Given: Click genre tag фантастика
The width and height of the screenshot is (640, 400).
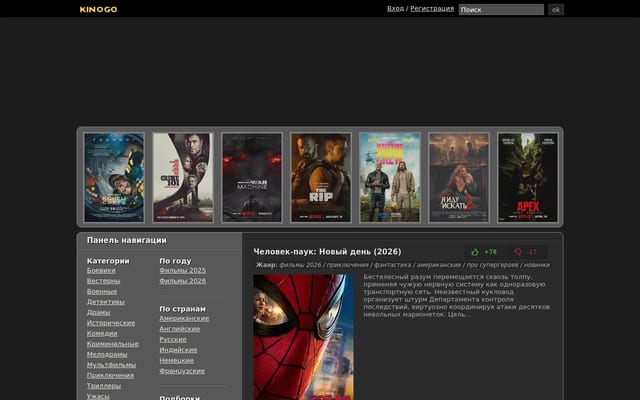Looking at the screenshot, I should [x=393, y=265].
